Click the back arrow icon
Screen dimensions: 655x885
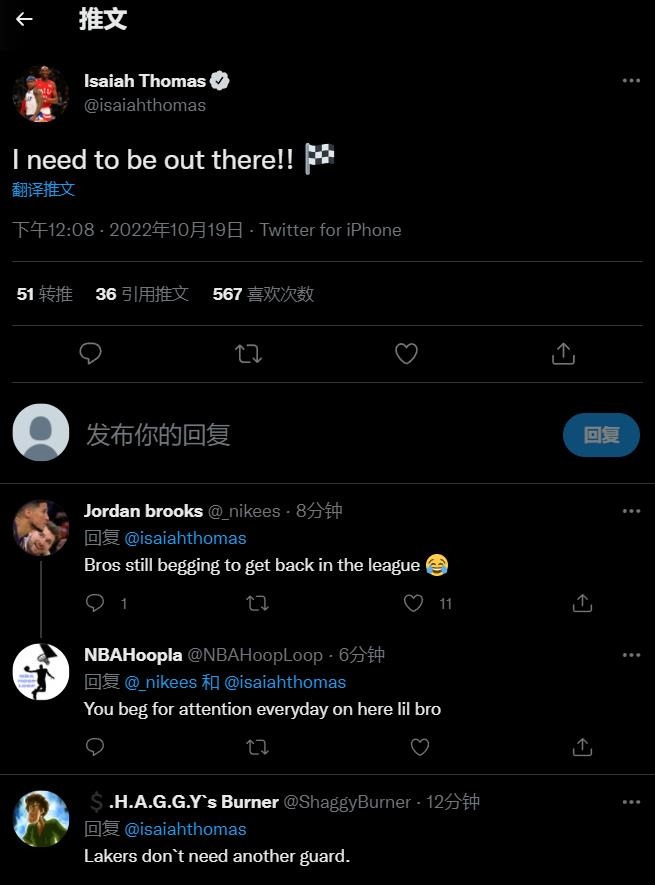coord(24,20)
